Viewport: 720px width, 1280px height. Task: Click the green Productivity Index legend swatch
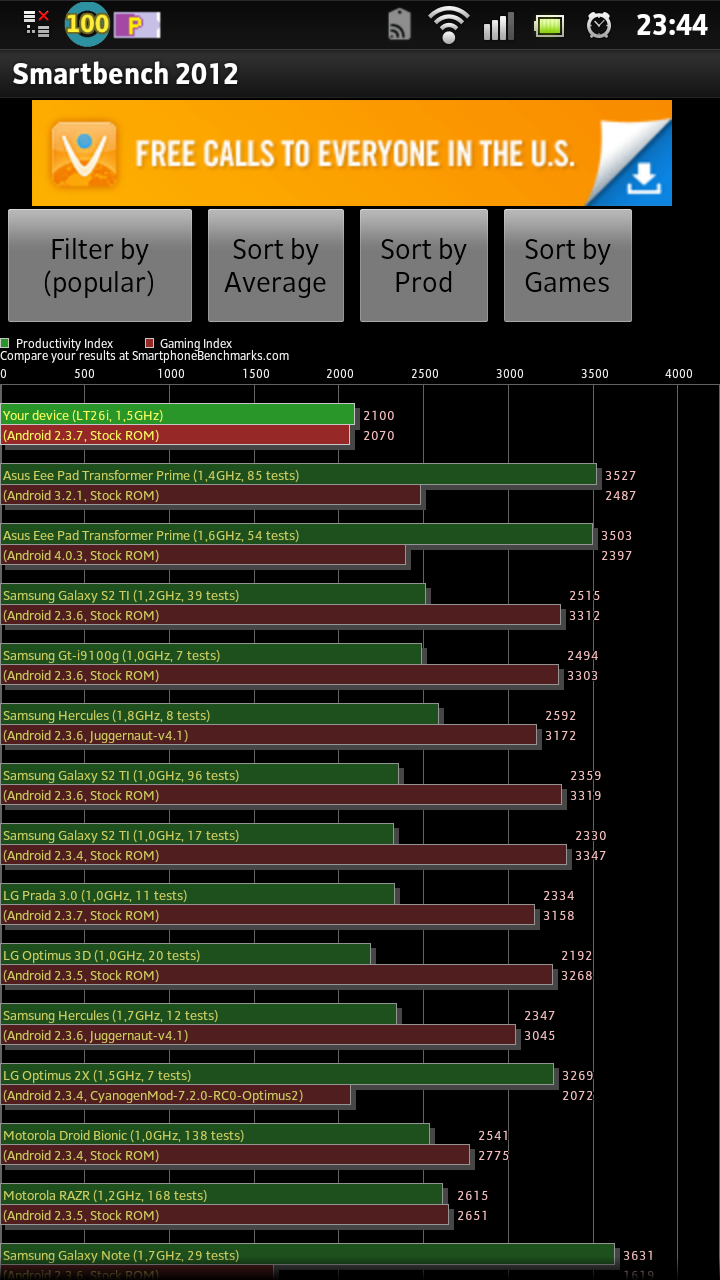coord(6,344)
